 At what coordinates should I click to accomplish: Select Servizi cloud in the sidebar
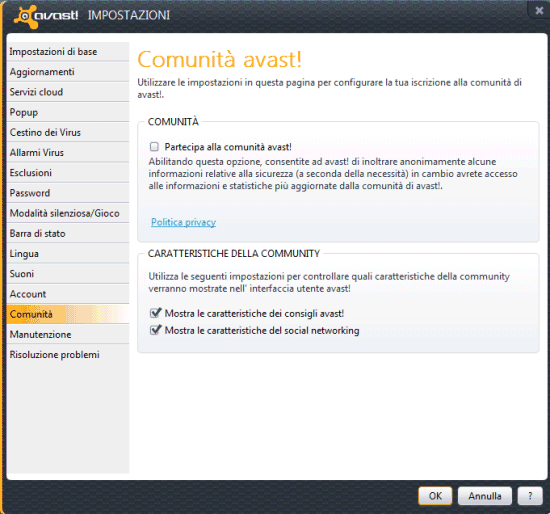click(68, 92)
